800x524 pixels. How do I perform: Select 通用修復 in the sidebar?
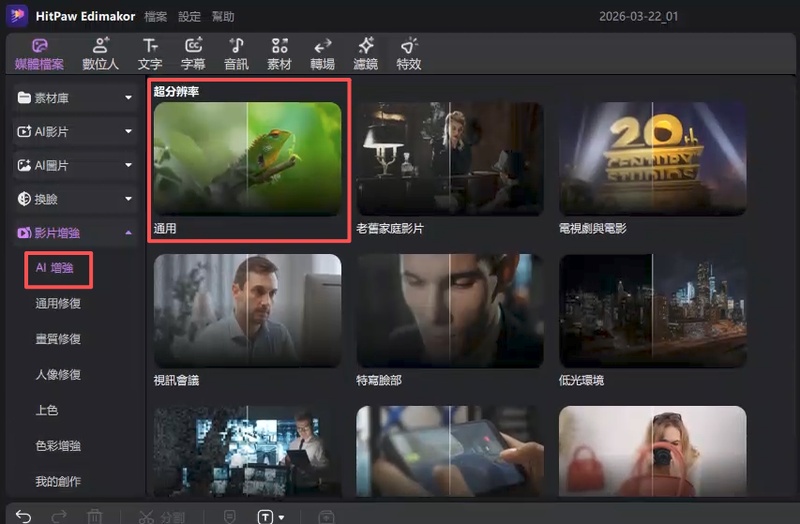pyautogui.click(x=58, y=304)
